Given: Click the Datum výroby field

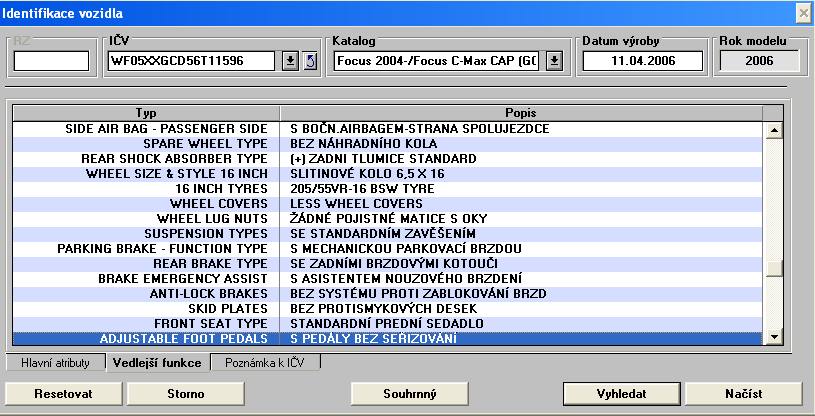Looking at the screenshot, I should 642,61.
